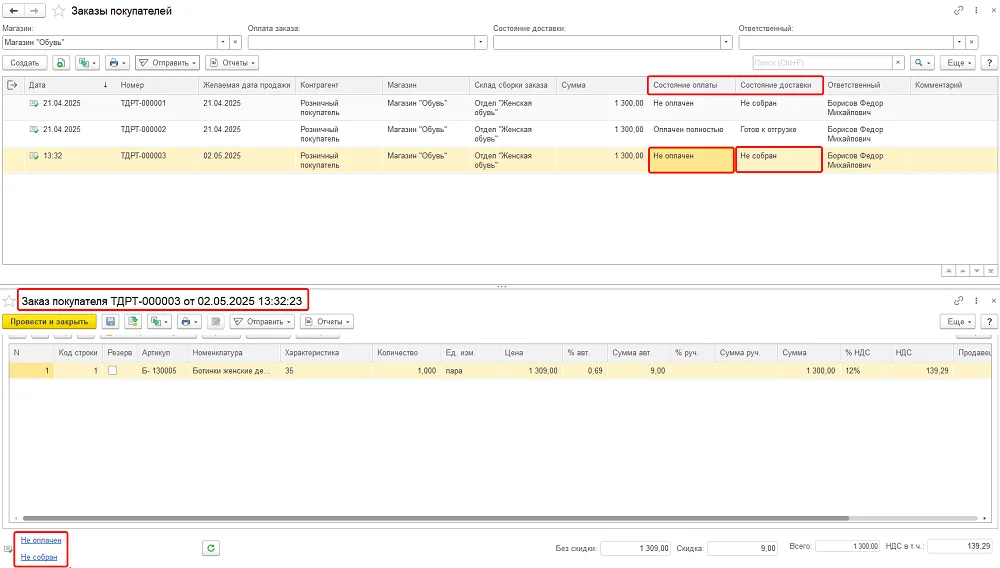Clear the Магазин filter field
This screenshot has width=1000, height=568.
[235, 42]
